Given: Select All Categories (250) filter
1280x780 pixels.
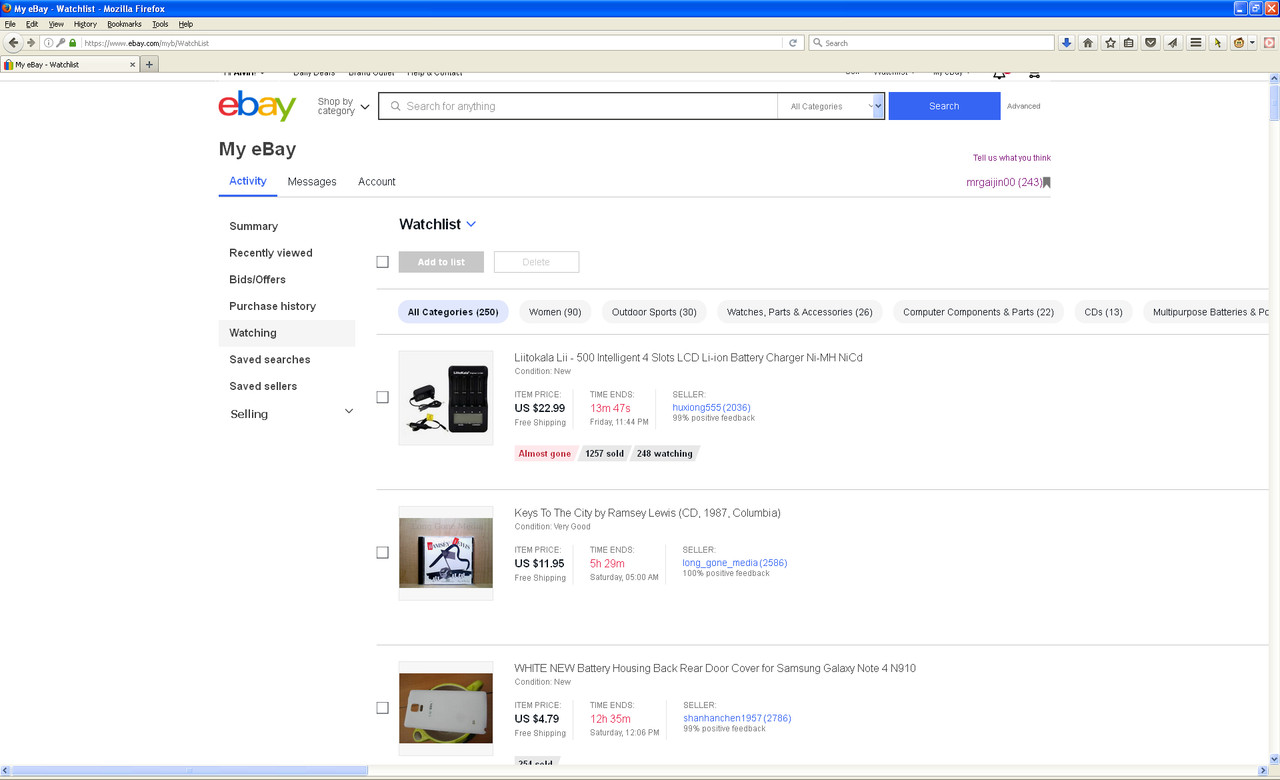Looking at the screenshot, I should tap(453, 312).
